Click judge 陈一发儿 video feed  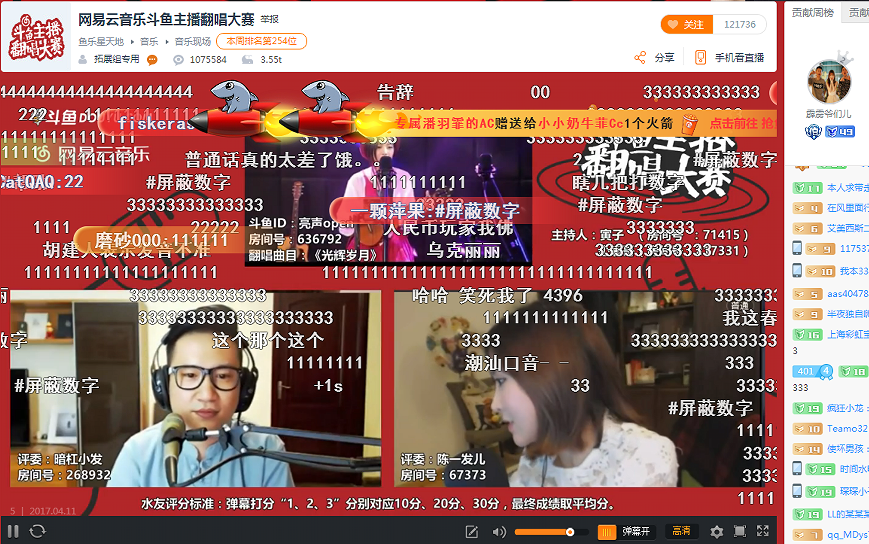tap(579, 388)
